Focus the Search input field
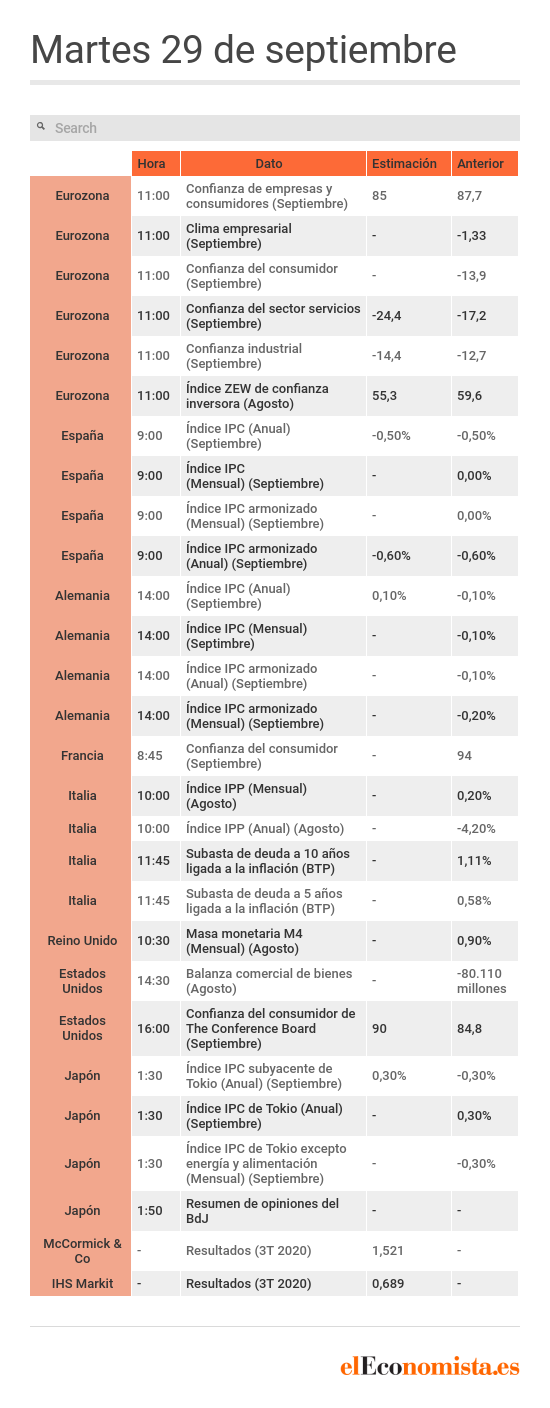Screen dimensions: 550x1408 click(x=275, y=128)
